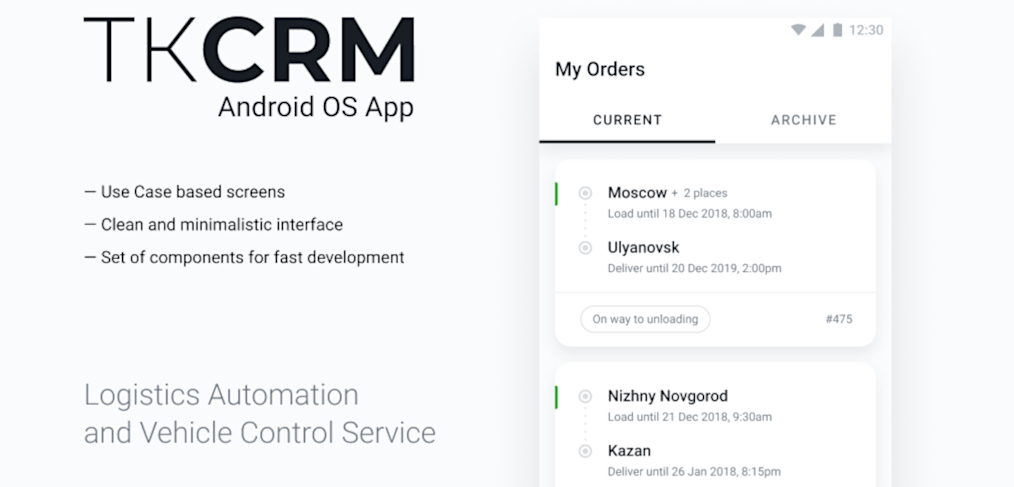The height and width of the screenshot is (487, 1014).
Task: Tap the Wi-Fi status icon
Action: [x=799, y=30]
